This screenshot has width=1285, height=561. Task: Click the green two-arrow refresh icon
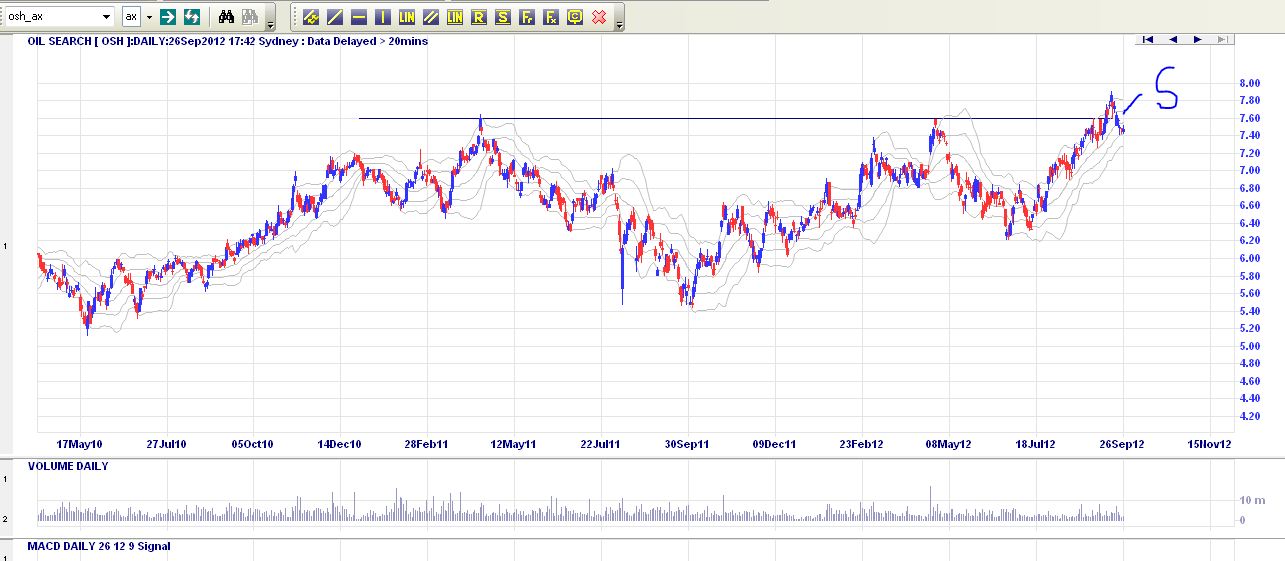click(x=192, y=17)
